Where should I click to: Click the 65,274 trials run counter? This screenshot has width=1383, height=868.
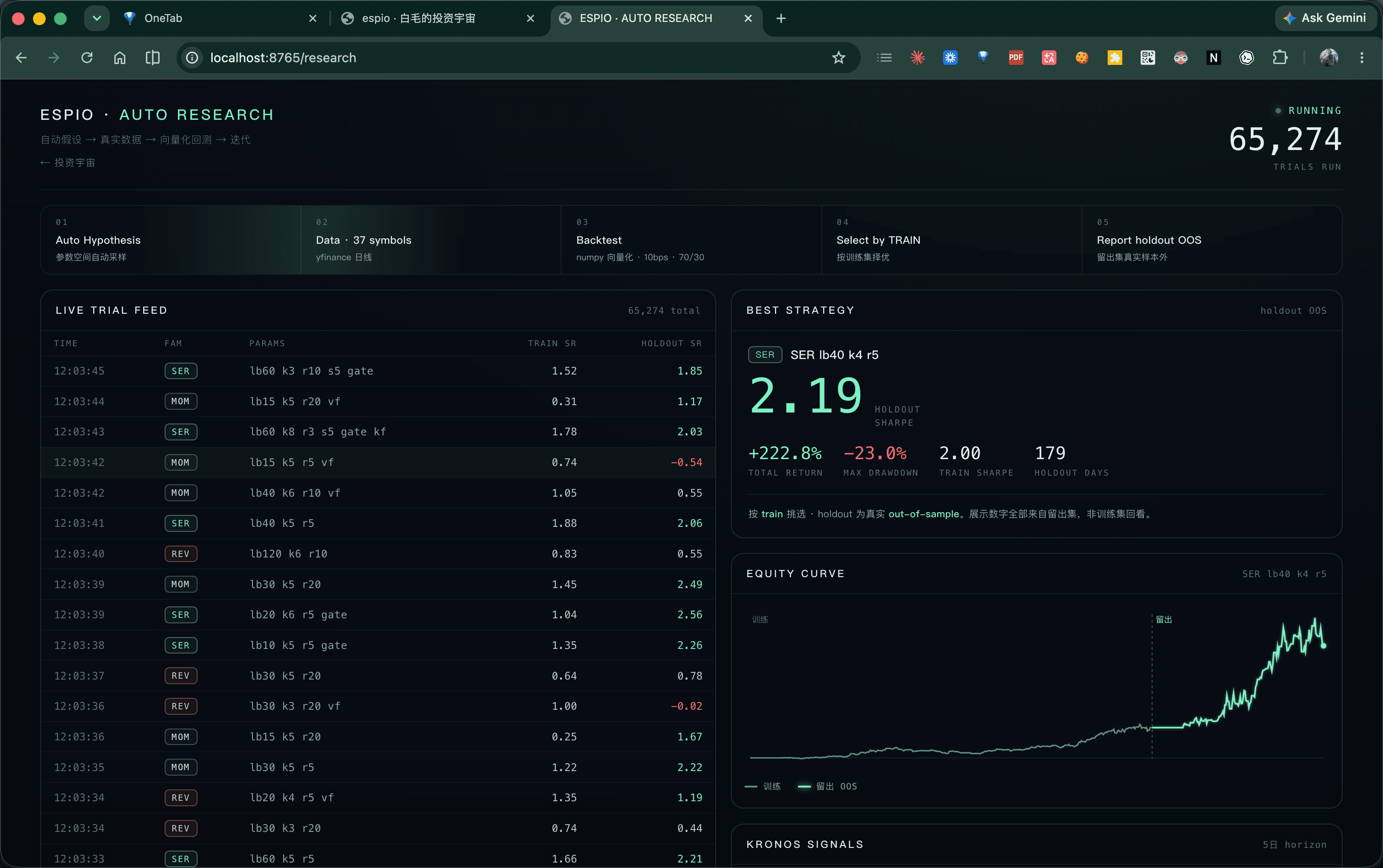point(1285,139)
